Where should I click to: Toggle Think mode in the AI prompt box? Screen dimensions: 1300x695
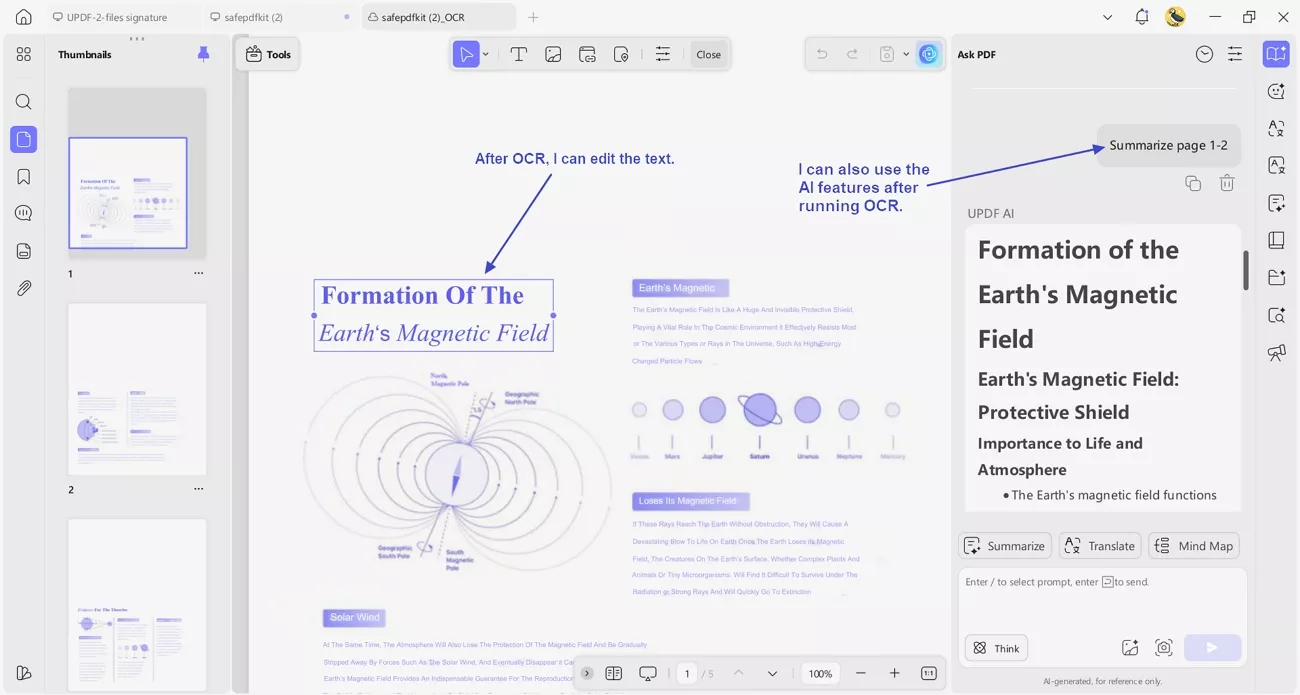995,648
